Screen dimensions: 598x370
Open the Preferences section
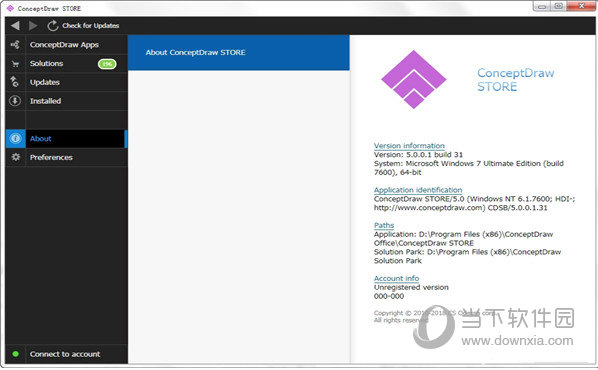(x=51, y=157)
